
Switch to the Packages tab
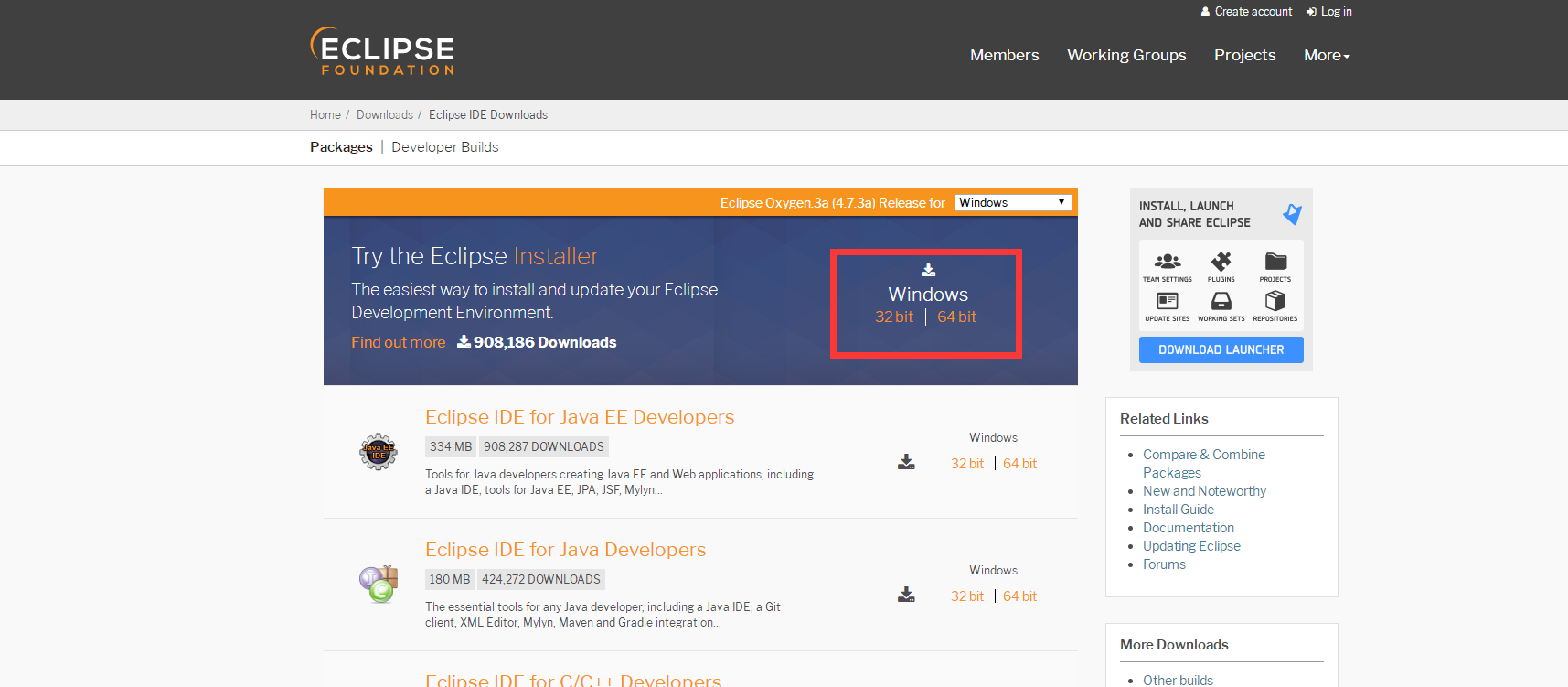[x=341, y=147]
